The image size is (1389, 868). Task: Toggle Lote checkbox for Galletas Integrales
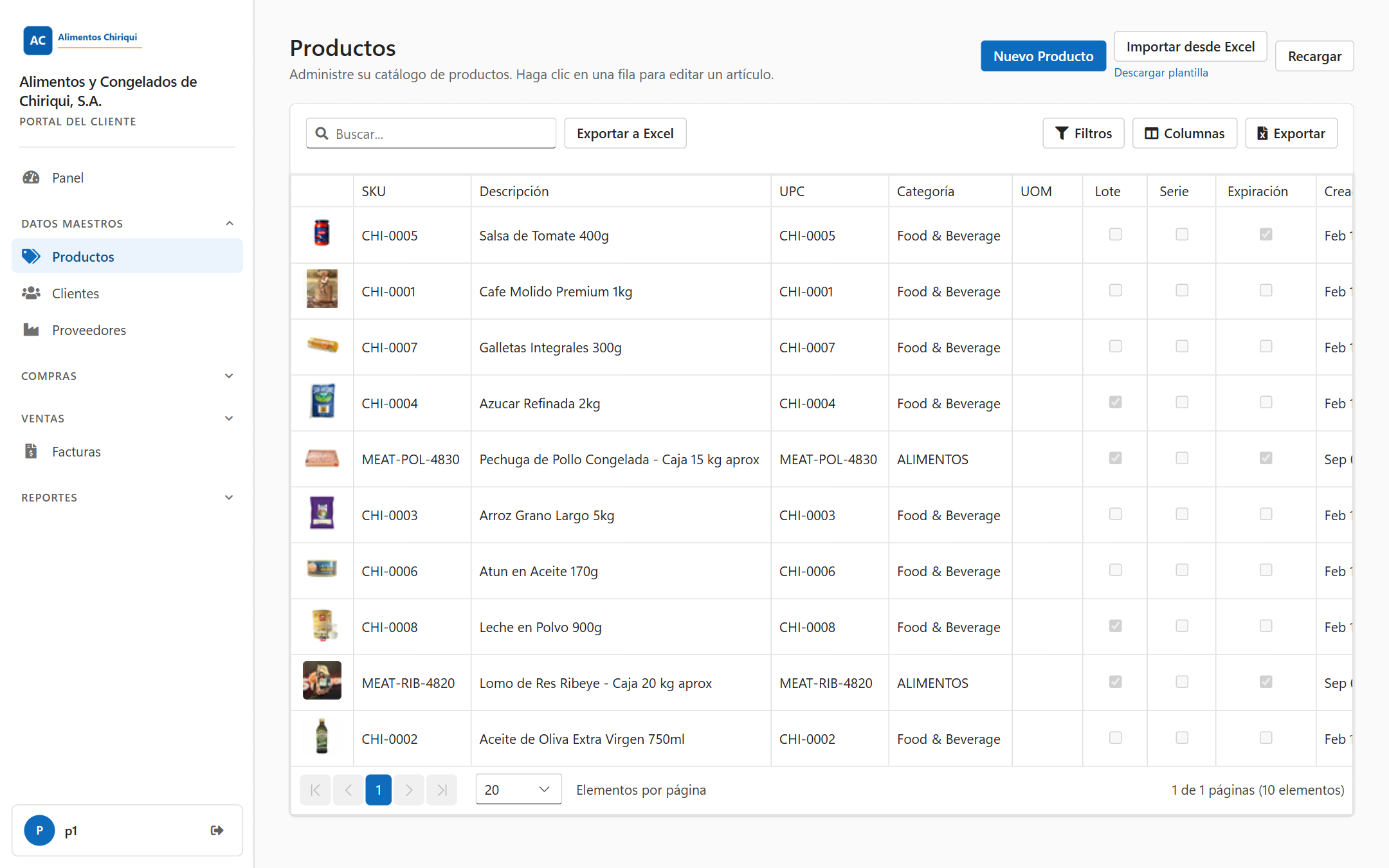click(1115, 347)
